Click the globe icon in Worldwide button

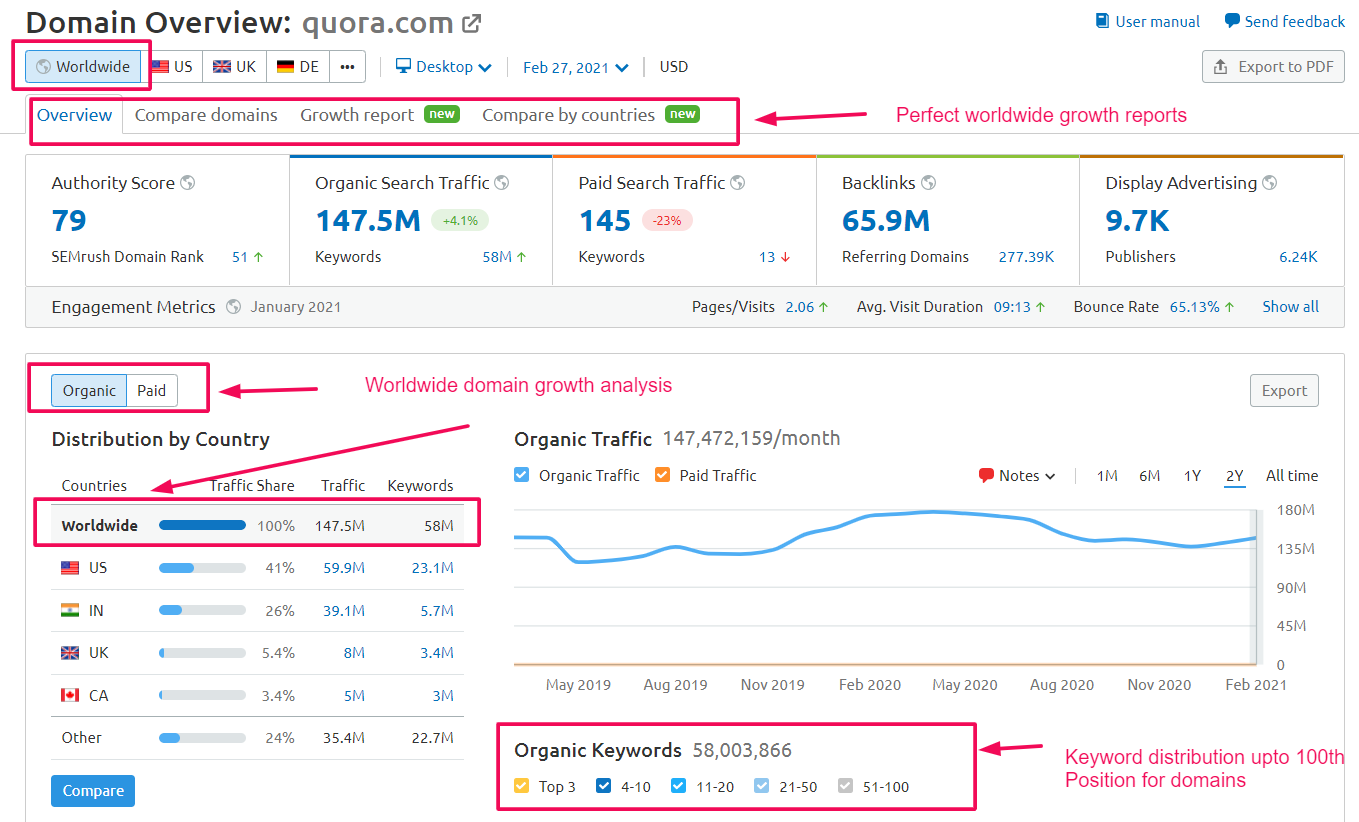[43, 67]
